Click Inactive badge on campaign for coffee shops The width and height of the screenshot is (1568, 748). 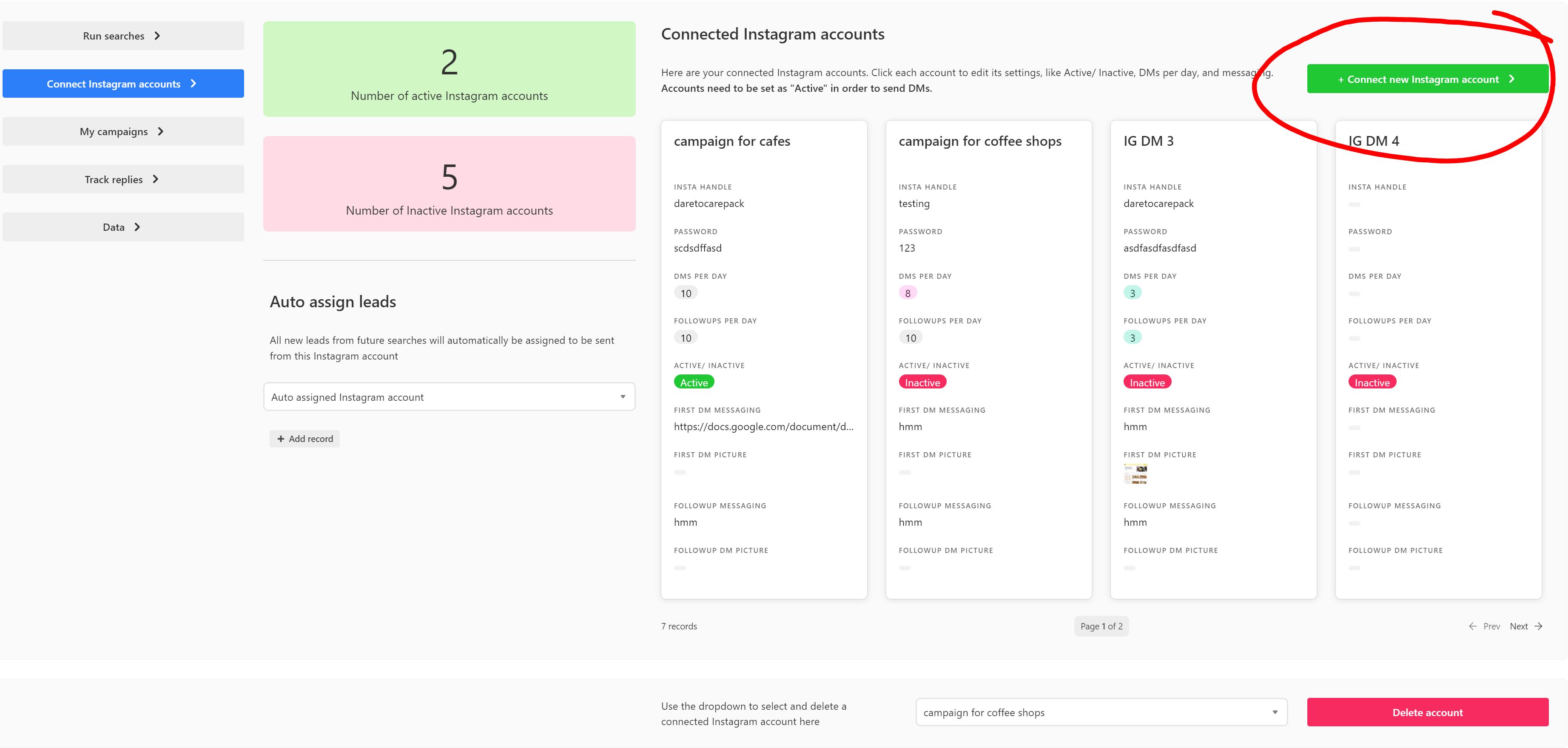[922, 382]
